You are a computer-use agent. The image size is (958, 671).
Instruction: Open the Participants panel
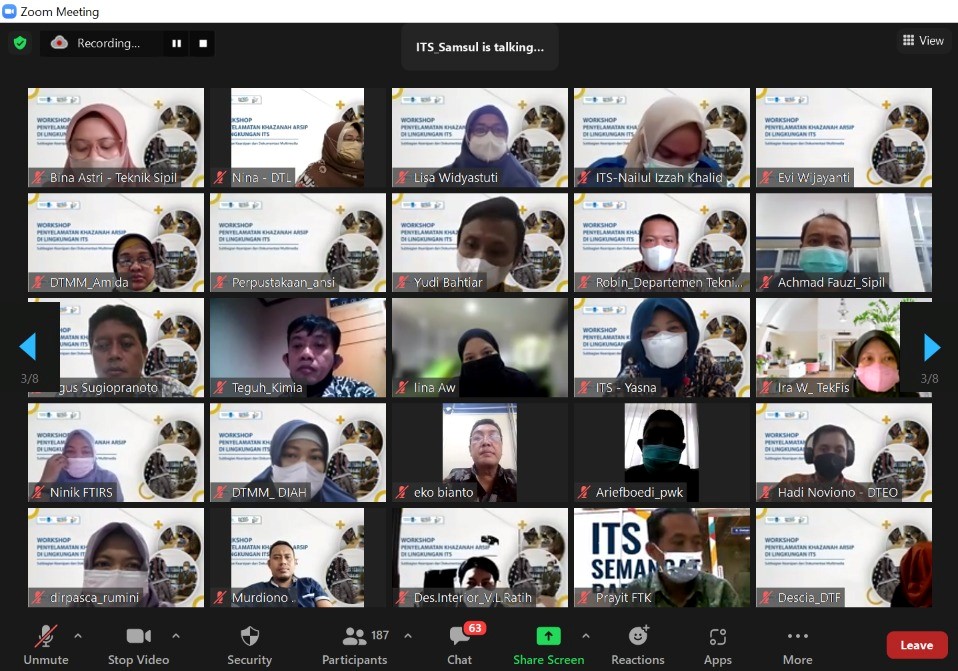pyautogui.click(x=354, y=643)
